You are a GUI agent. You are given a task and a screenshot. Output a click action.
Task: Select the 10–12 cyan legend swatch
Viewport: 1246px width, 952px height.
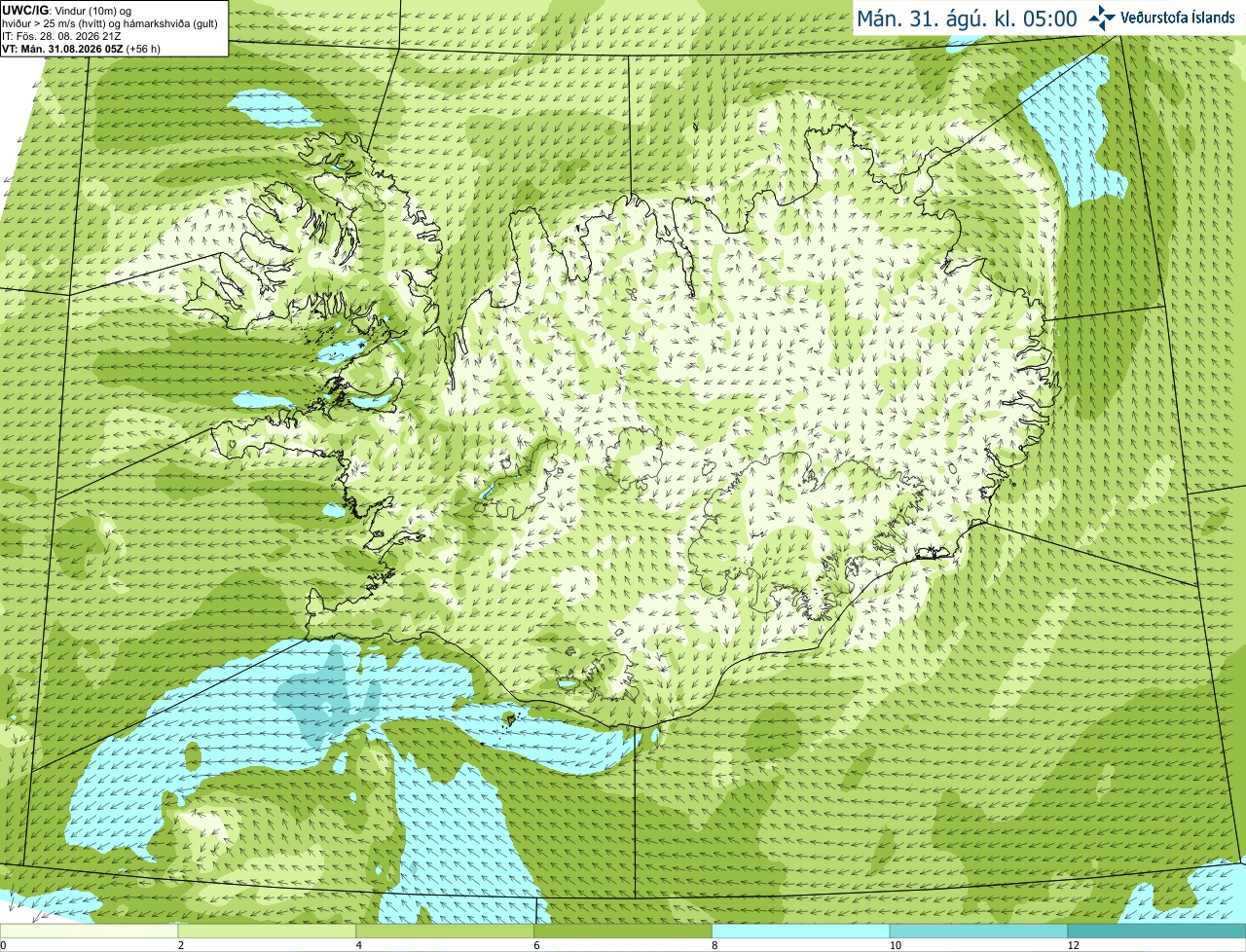coord(978,932)
